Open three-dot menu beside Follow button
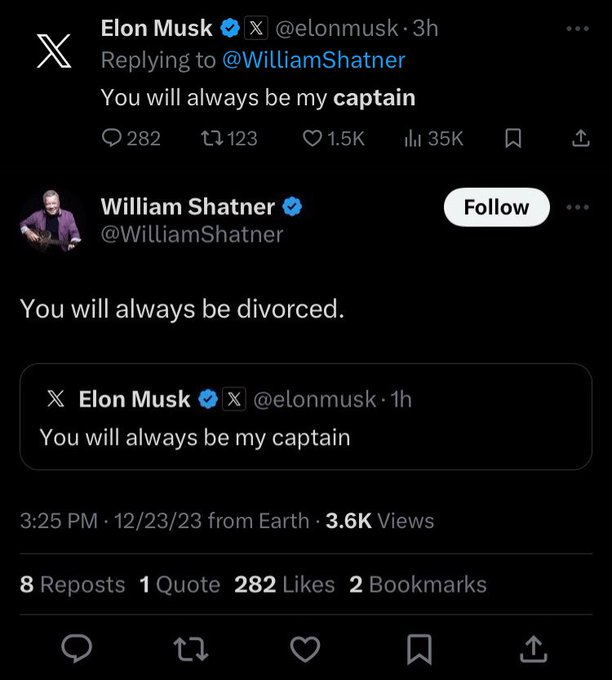The image size is (612, 680). click(x=578, y=207)
